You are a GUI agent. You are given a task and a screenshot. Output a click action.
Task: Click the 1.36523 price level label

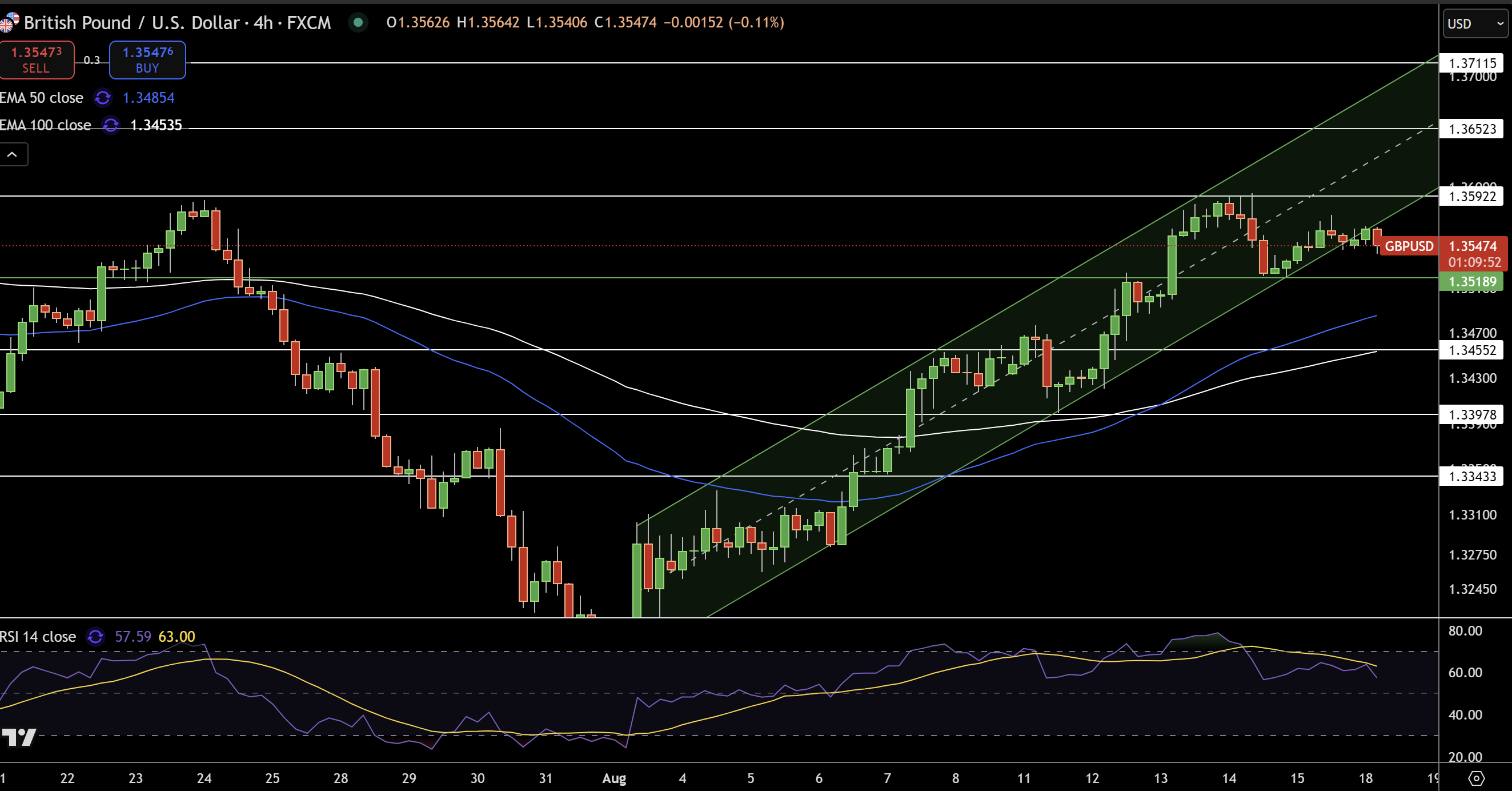coord(1472,129)
